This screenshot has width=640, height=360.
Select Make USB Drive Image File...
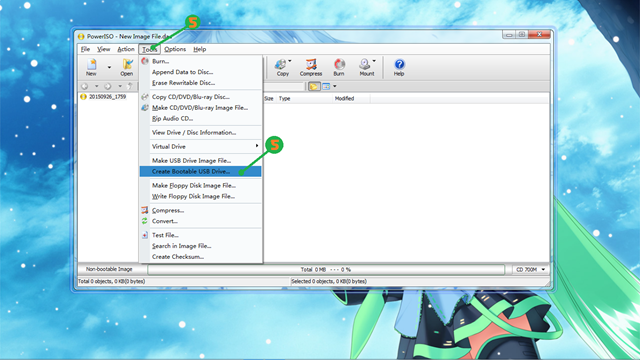(200, 160)
